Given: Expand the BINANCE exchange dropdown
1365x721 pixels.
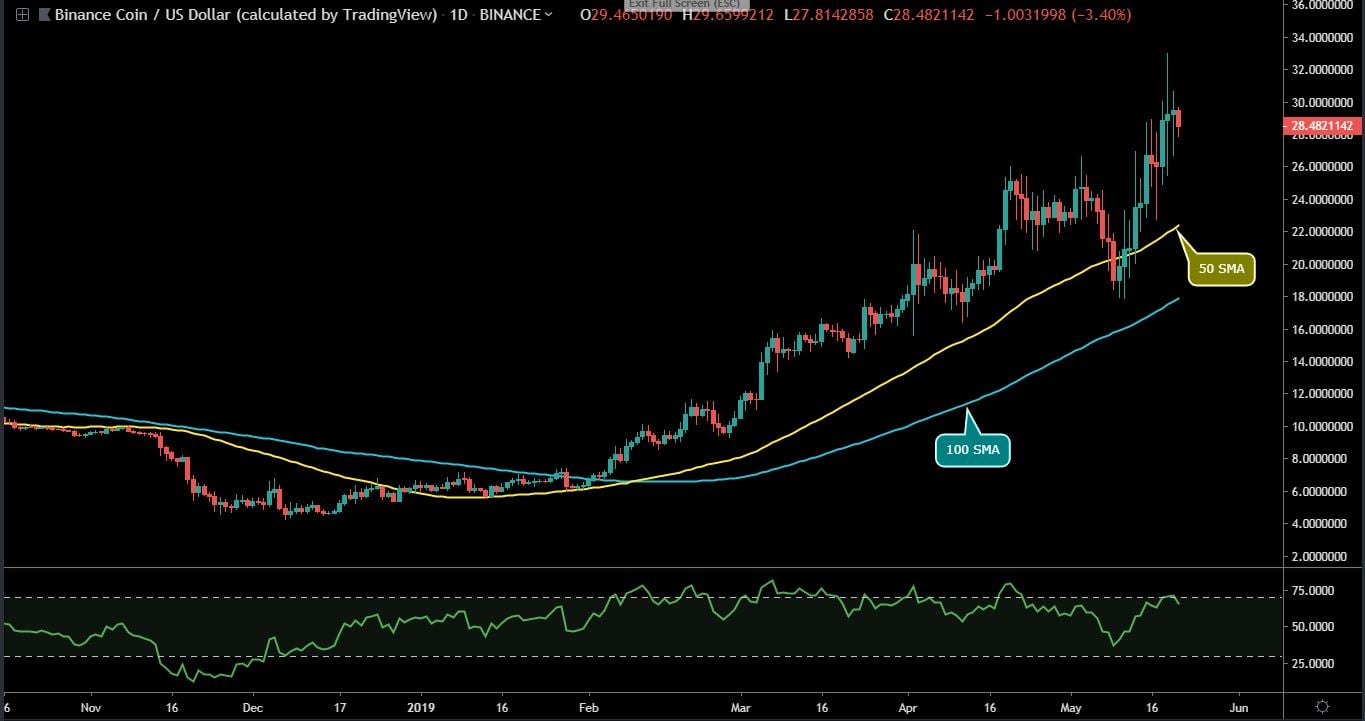Looking at the screenshot, I should pyautogui.click(x=517, y=15).
